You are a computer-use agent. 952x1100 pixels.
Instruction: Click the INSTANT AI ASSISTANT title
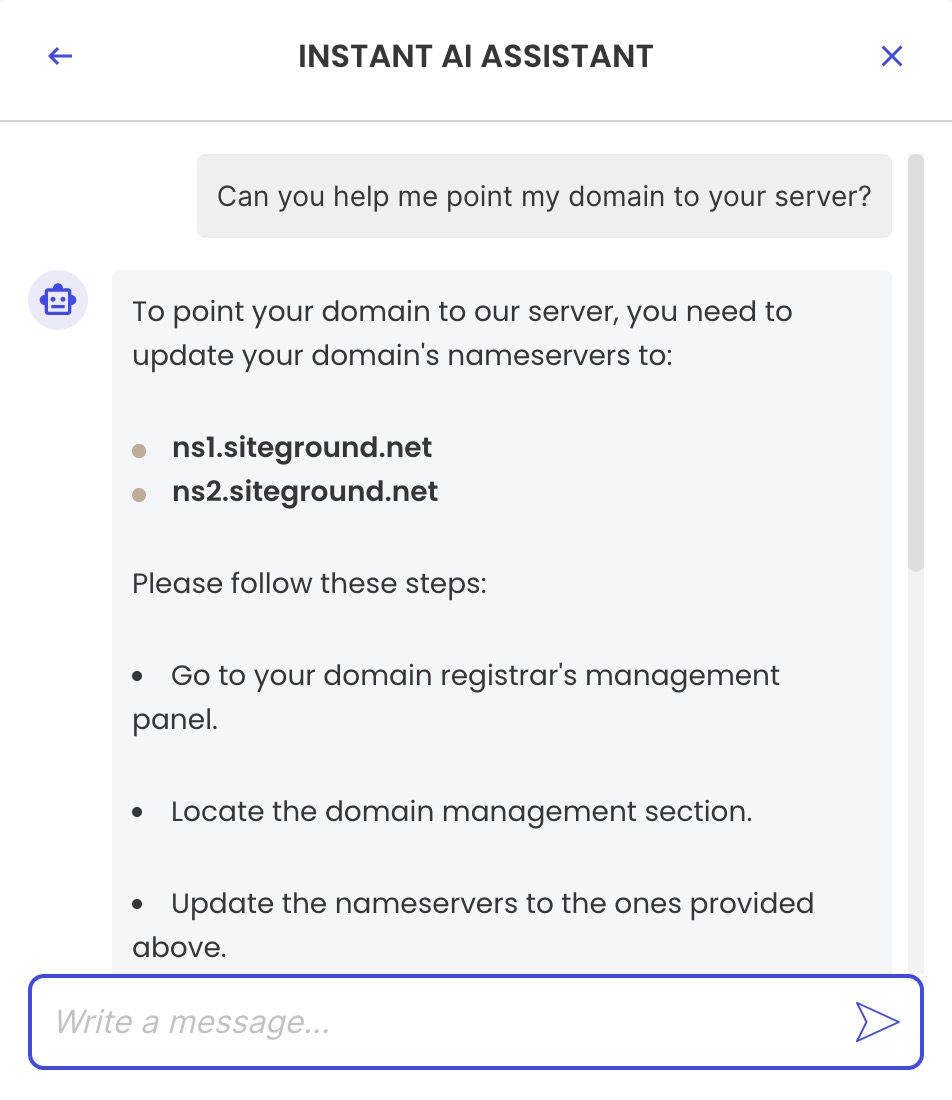point(476,56)
